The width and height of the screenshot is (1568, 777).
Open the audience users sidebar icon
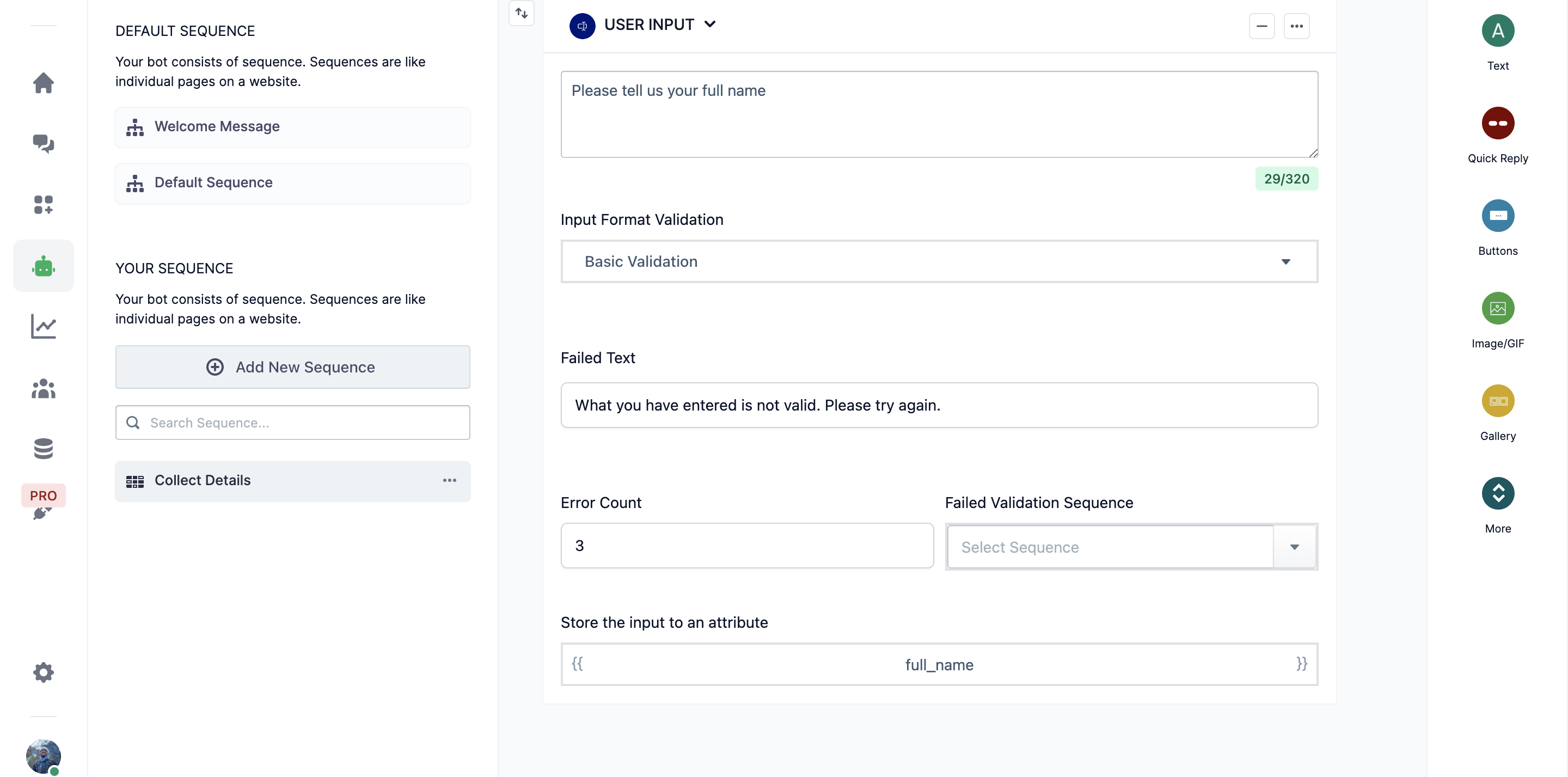click(43, 388)
